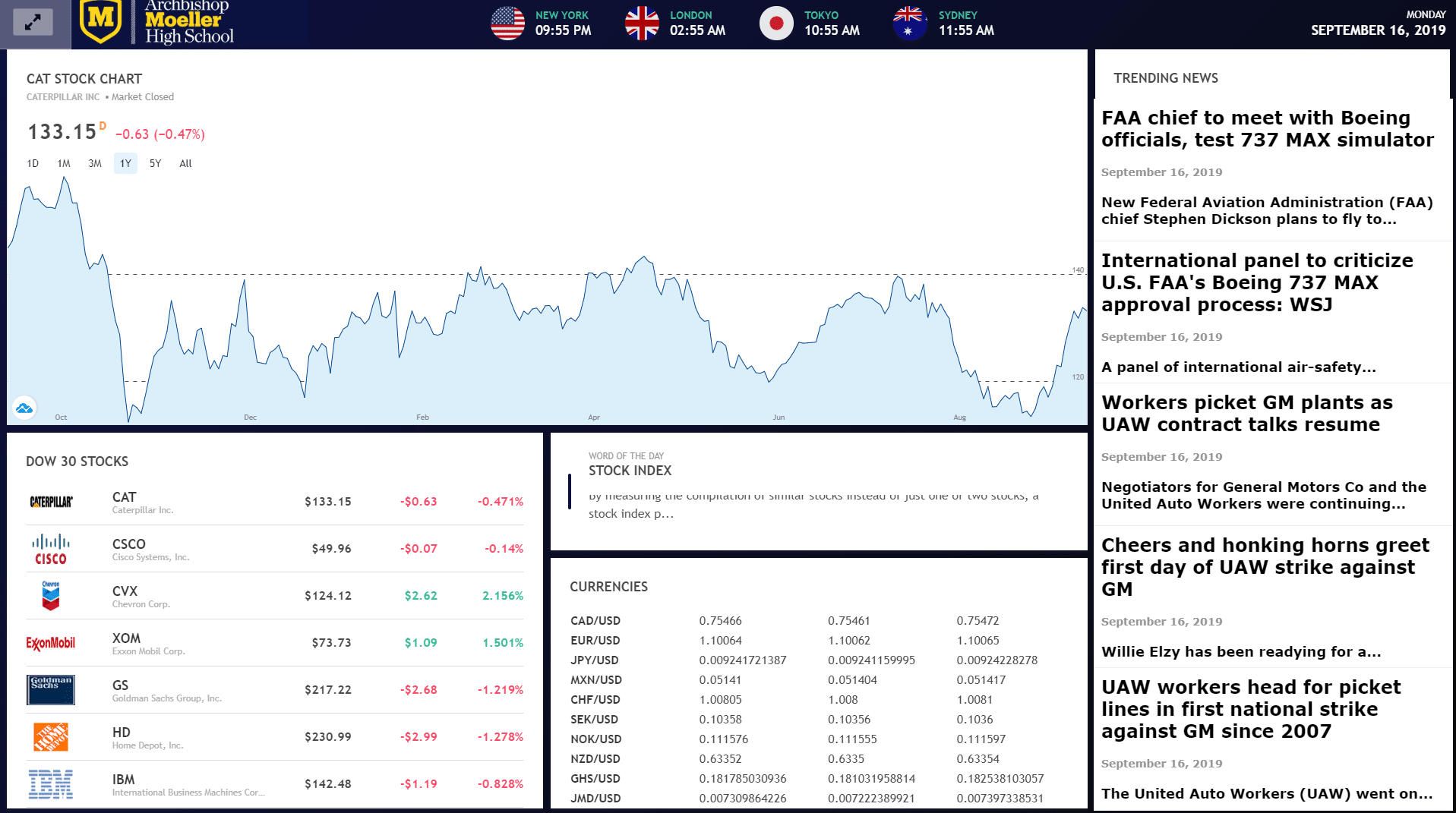This screenshot has height=813, width=1456.
Task: Click the fullscreen expand arrows icon
Action: point(33,23)
